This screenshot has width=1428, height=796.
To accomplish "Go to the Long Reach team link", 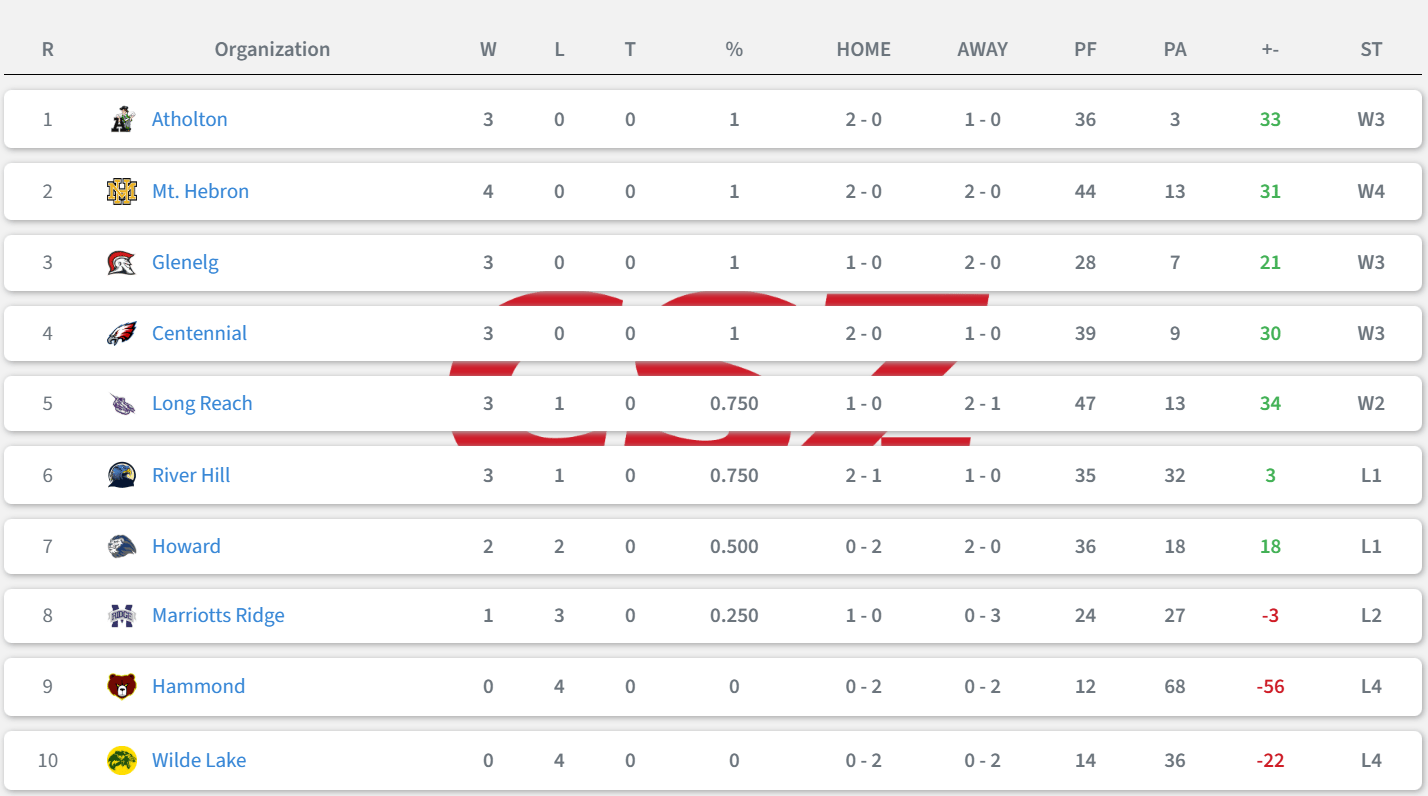I will tap(202, 403).
